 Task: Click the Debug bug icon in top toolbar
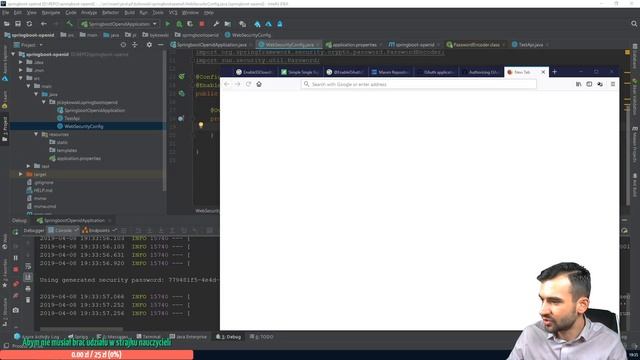[x=179, y=24]
